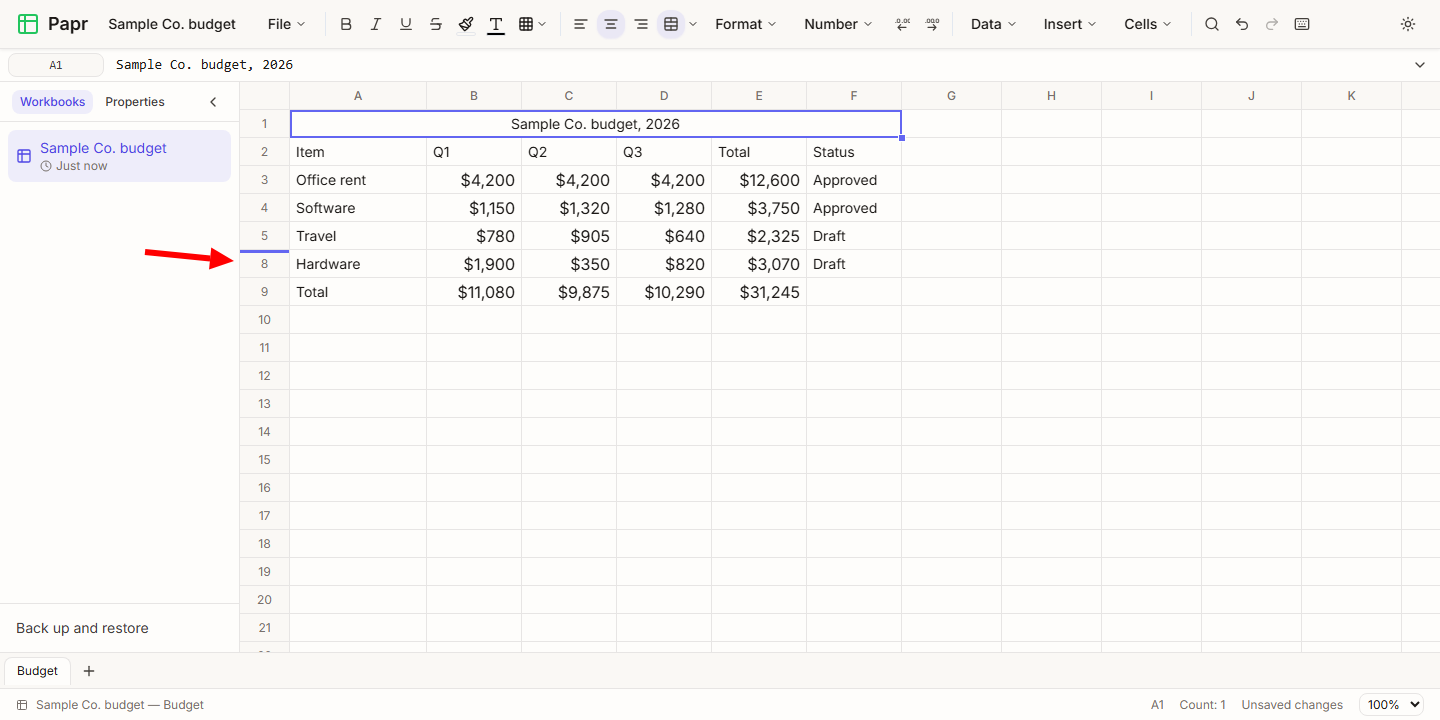This screenshot has width=1440, height=720.
Task: Switch to the Workbooks tab
Action: (x=53, y=102)
